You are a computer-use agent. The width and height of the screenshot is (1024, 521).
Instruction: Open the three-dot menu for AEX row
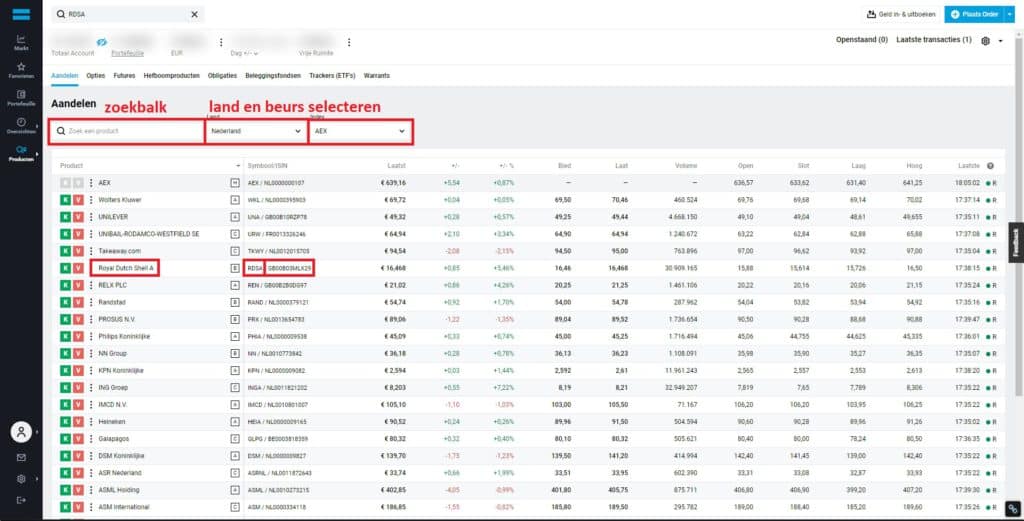point(91,183)
